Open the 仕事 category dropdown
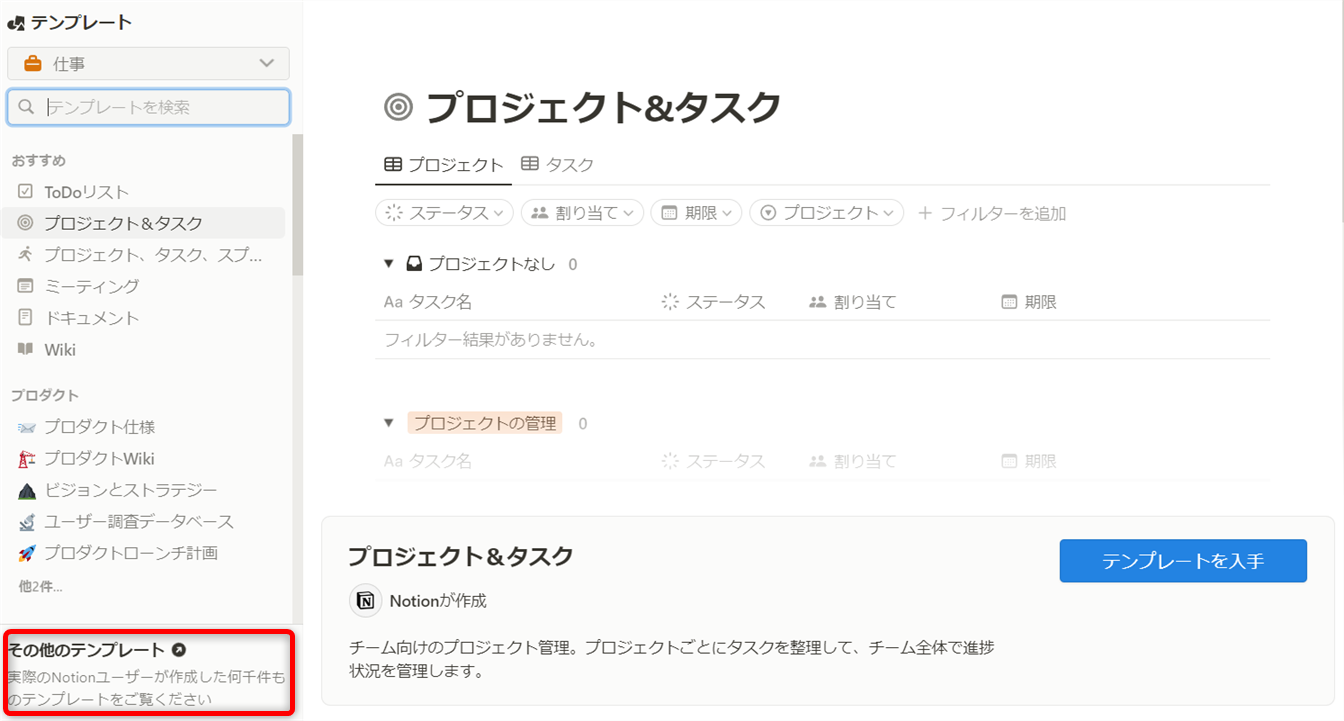 [148, 64]
